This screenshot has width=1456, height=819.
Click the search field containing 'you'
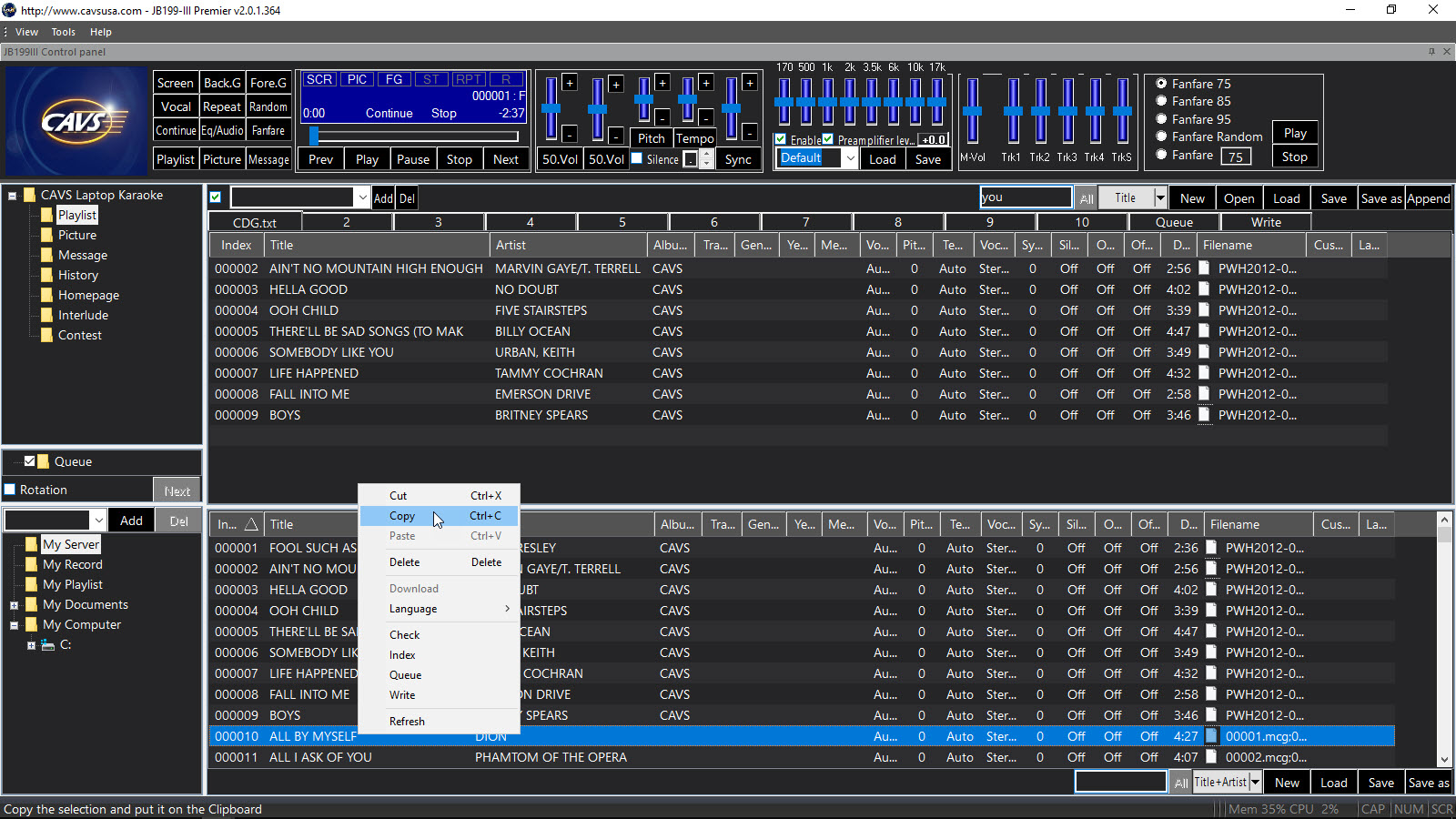tap(1026, 197)
